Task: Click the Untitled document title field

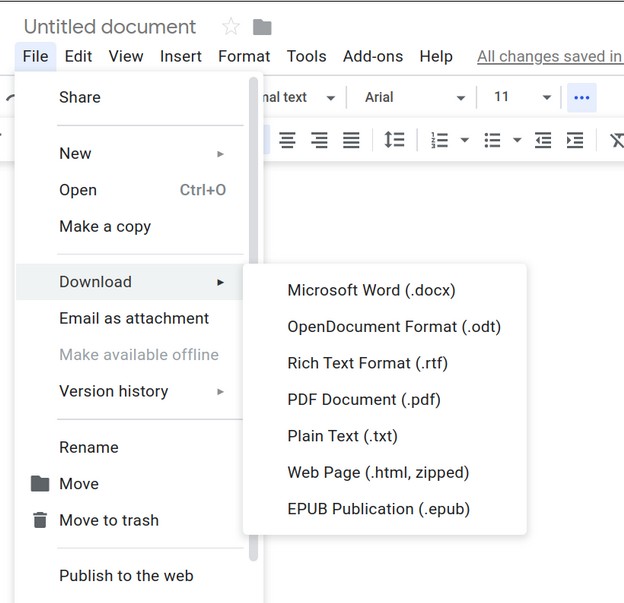Action: (x=110, y=27)
